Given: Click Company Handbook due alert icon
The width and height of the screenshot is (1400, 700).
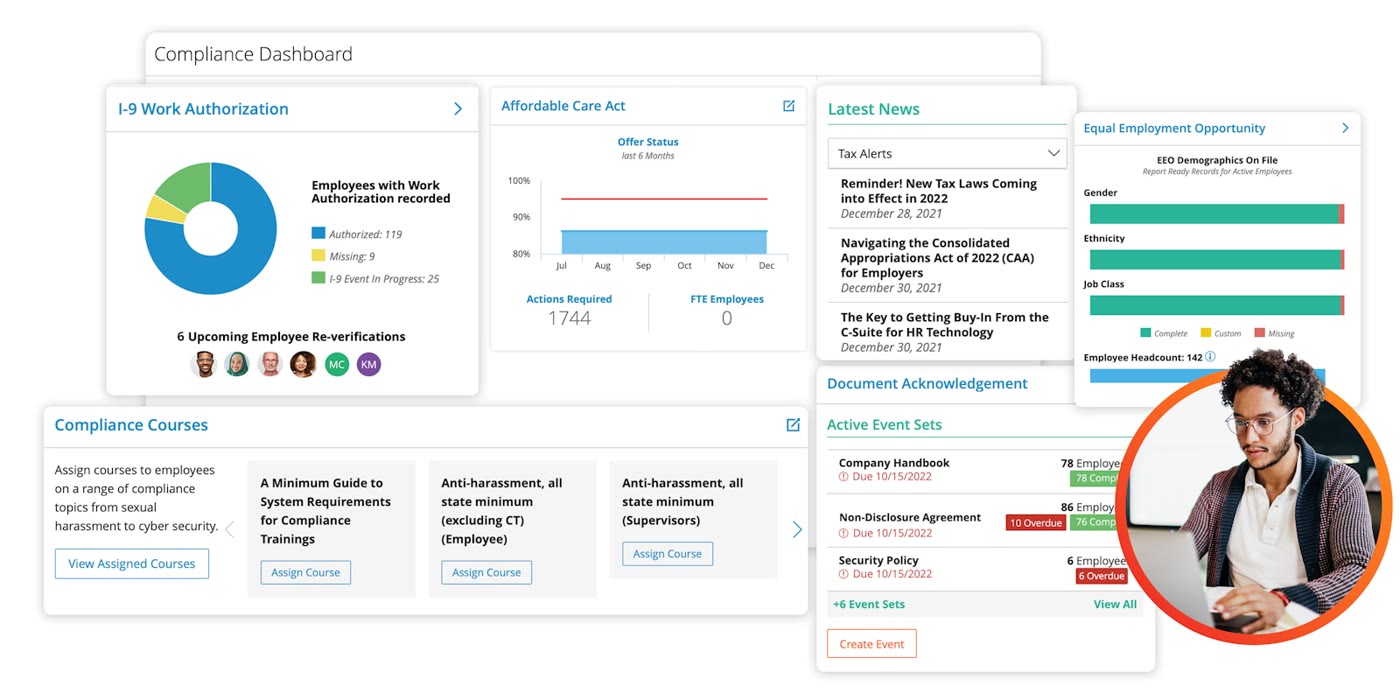Looking at the screenshot, I should 844,477.
